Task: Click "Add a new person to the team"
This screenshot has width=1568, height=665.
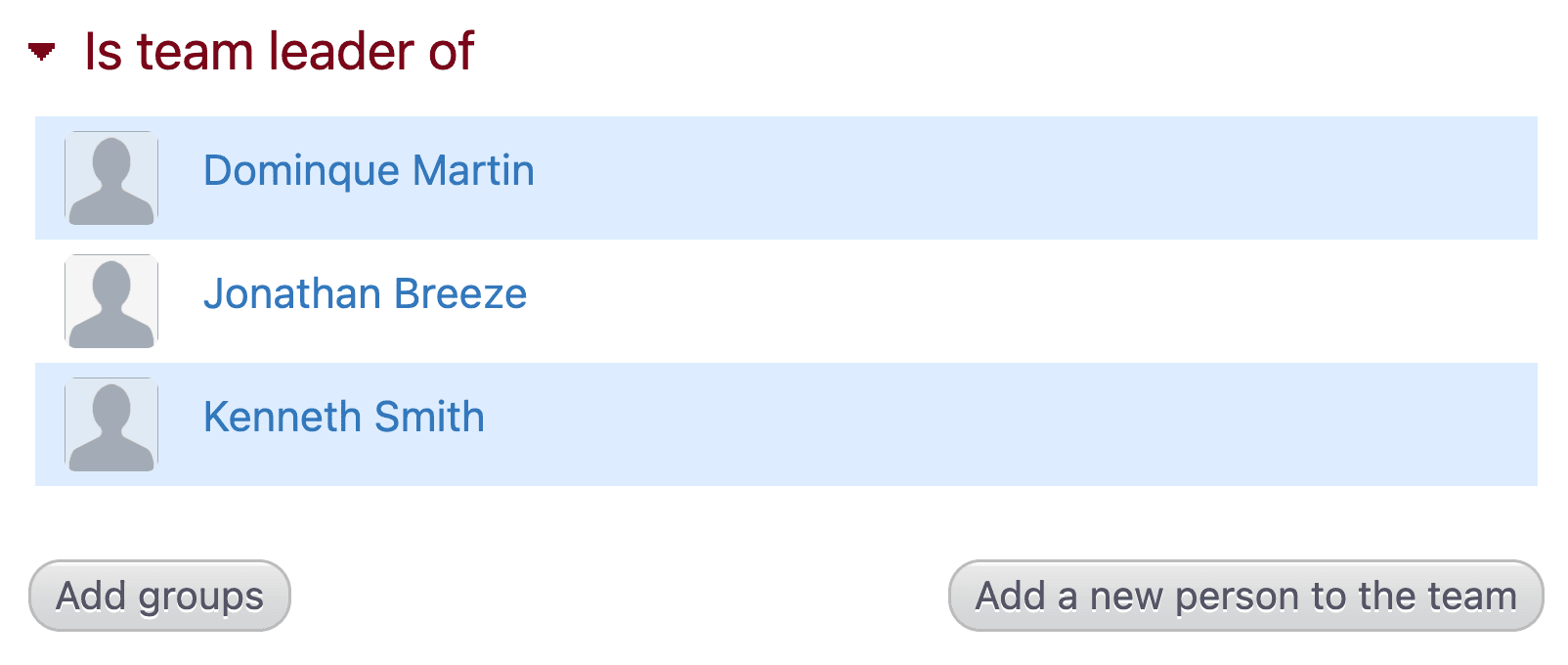Action: pyautogui.click(x=1245, y=596)
